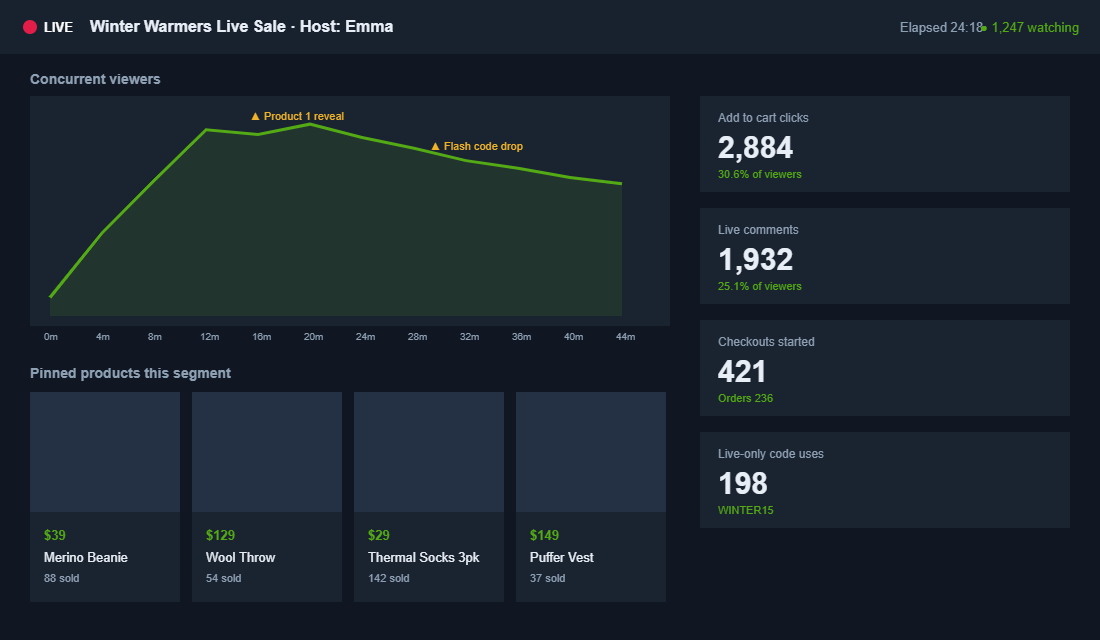Viewport: 1100px width, 640px height.
Task: Select the Wool Throw product name
Action: (x=241, y=557)
